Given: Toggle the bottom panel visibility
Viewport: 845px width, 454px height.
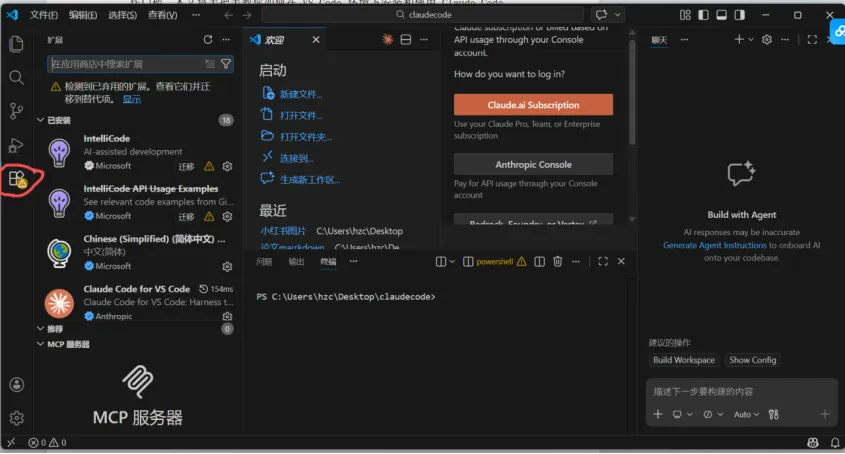Looking at the screenshot, I should click(722, 15).
